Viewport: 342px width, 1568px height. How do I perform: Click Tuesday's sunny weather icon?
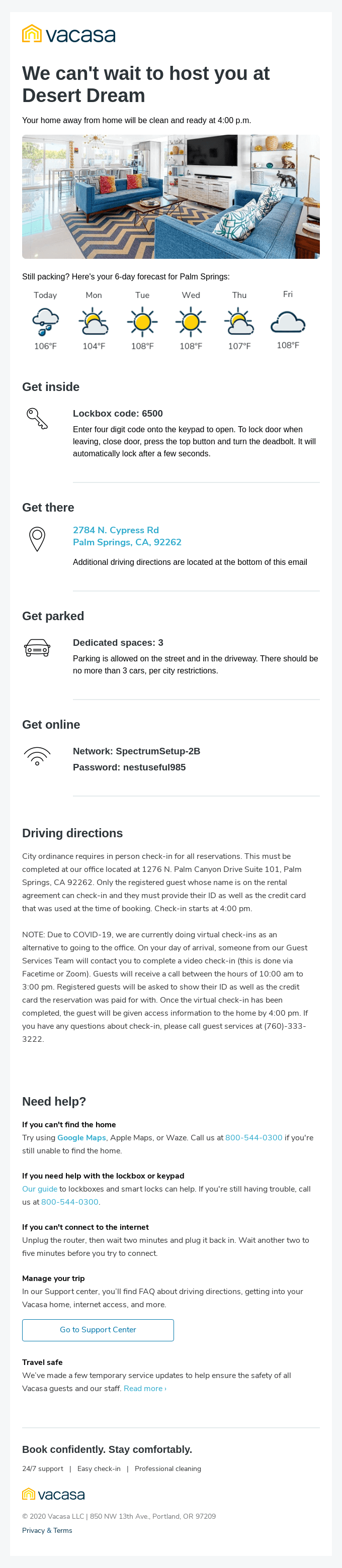click(x=142, y=322)
